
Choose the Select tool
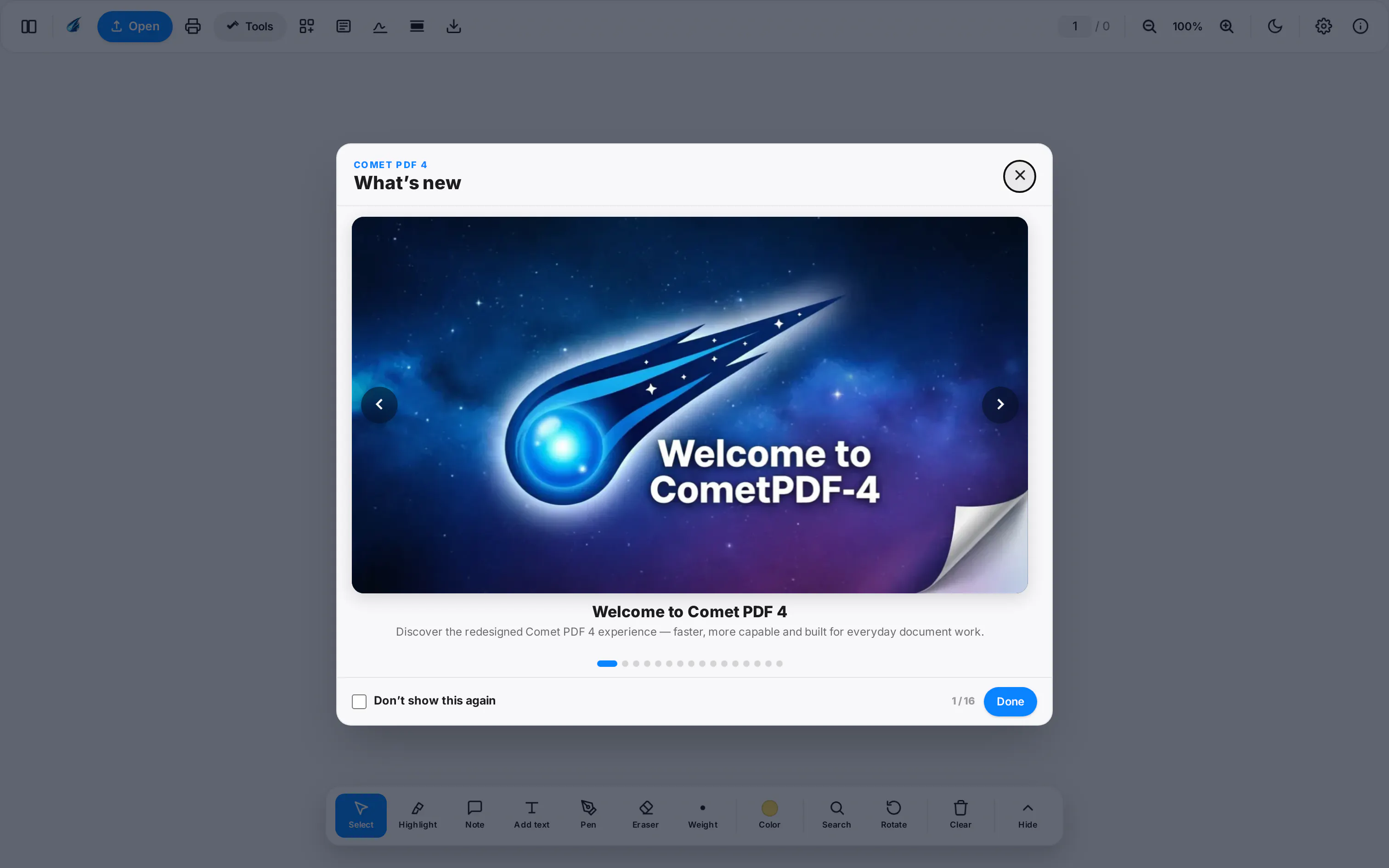361,815
